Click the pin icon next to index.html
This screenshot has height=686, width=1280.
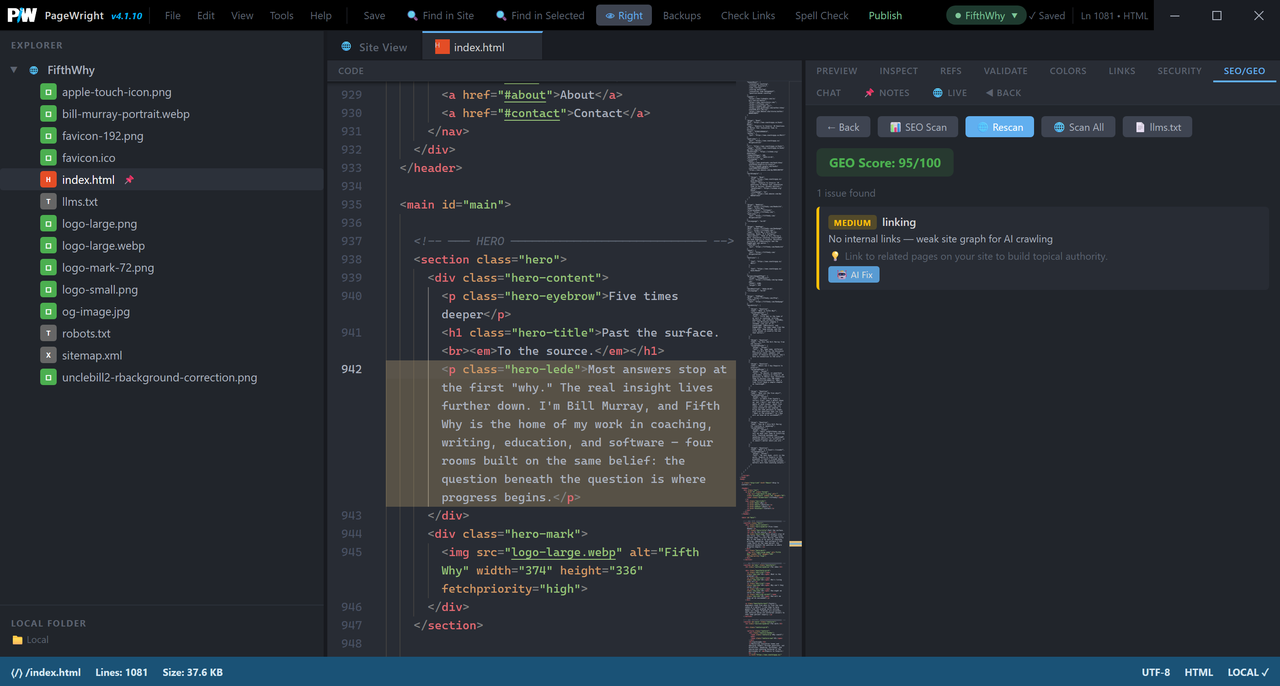tap(129, 180)
